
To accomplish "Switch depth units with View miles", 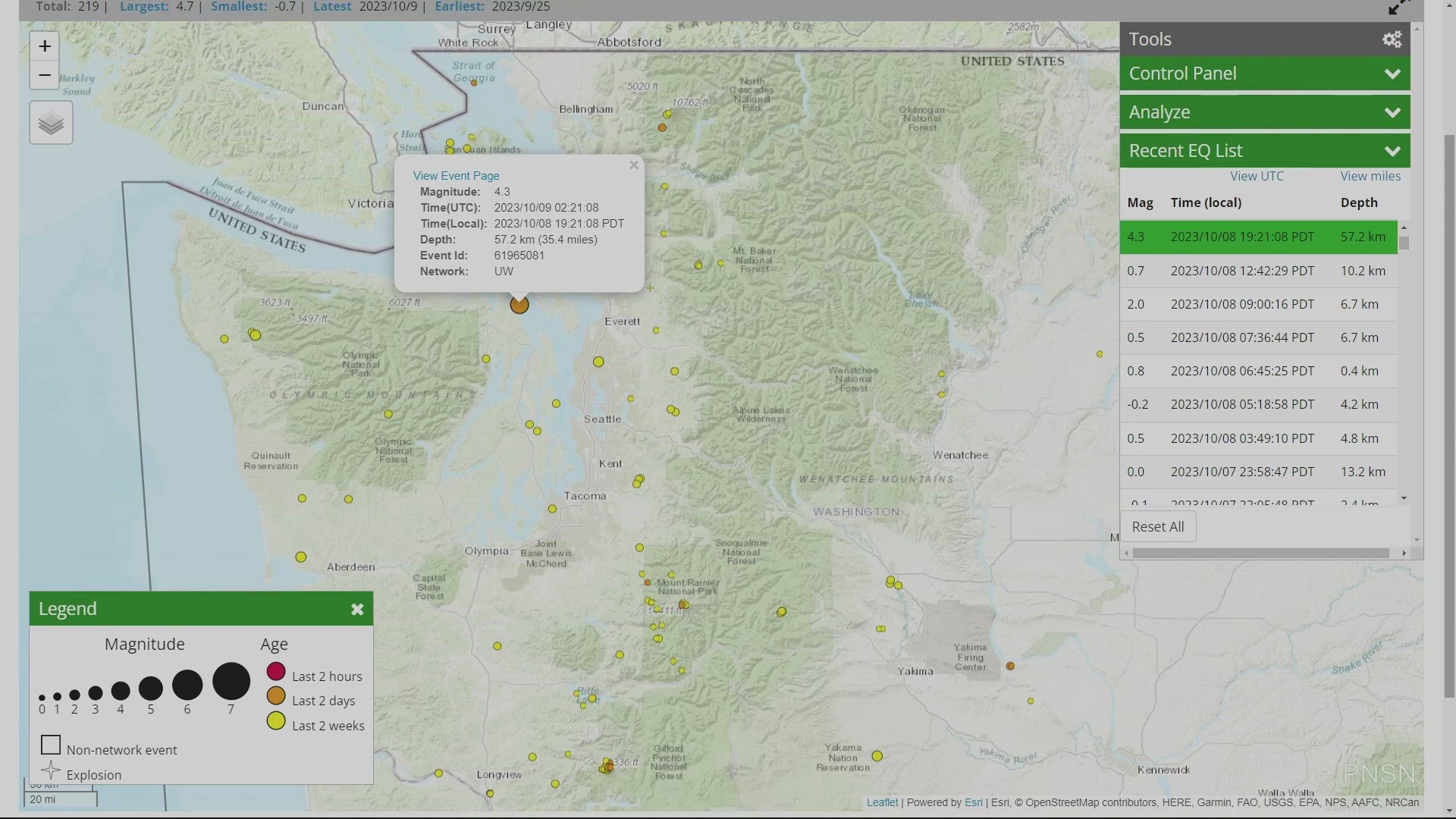I will [1370, 176].
